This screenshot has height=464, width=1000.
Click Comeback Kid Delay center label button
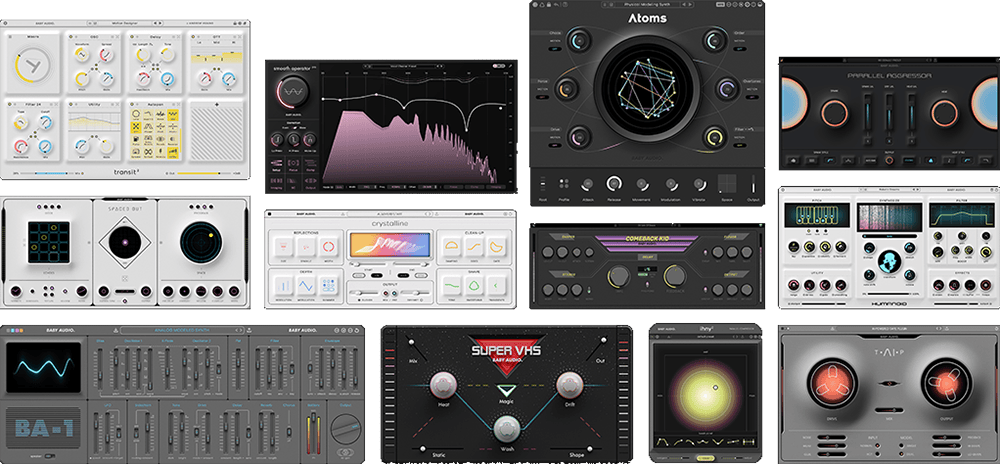point(648,257)
